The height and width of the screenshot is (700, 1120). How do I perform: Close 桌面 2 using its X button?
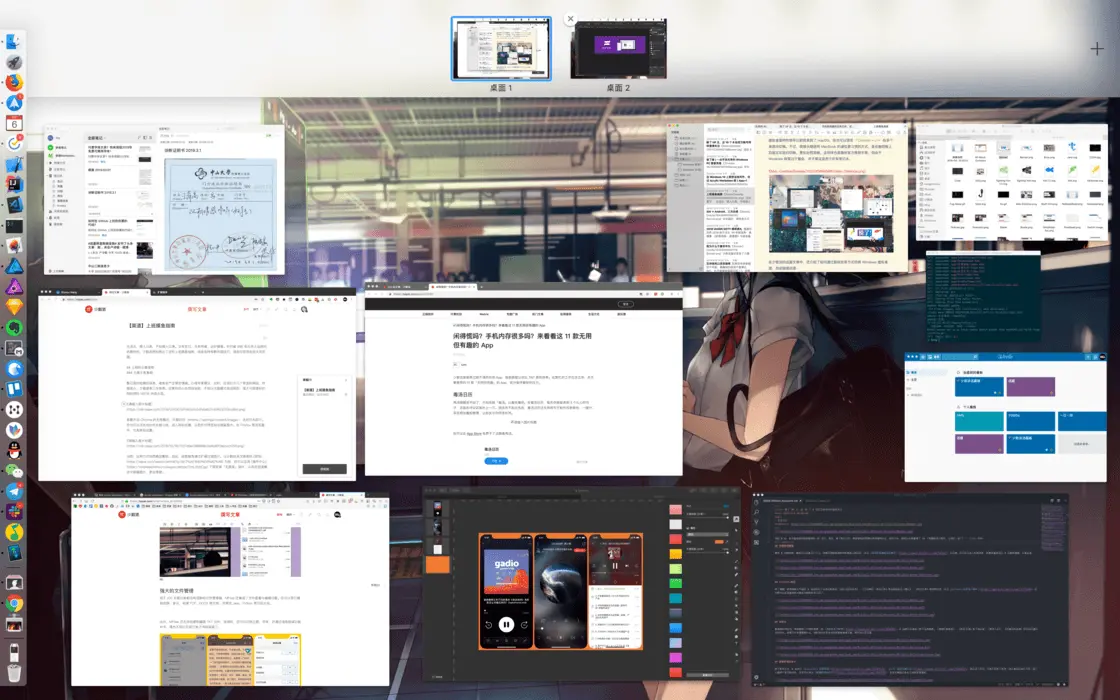(x=570, y=19)
